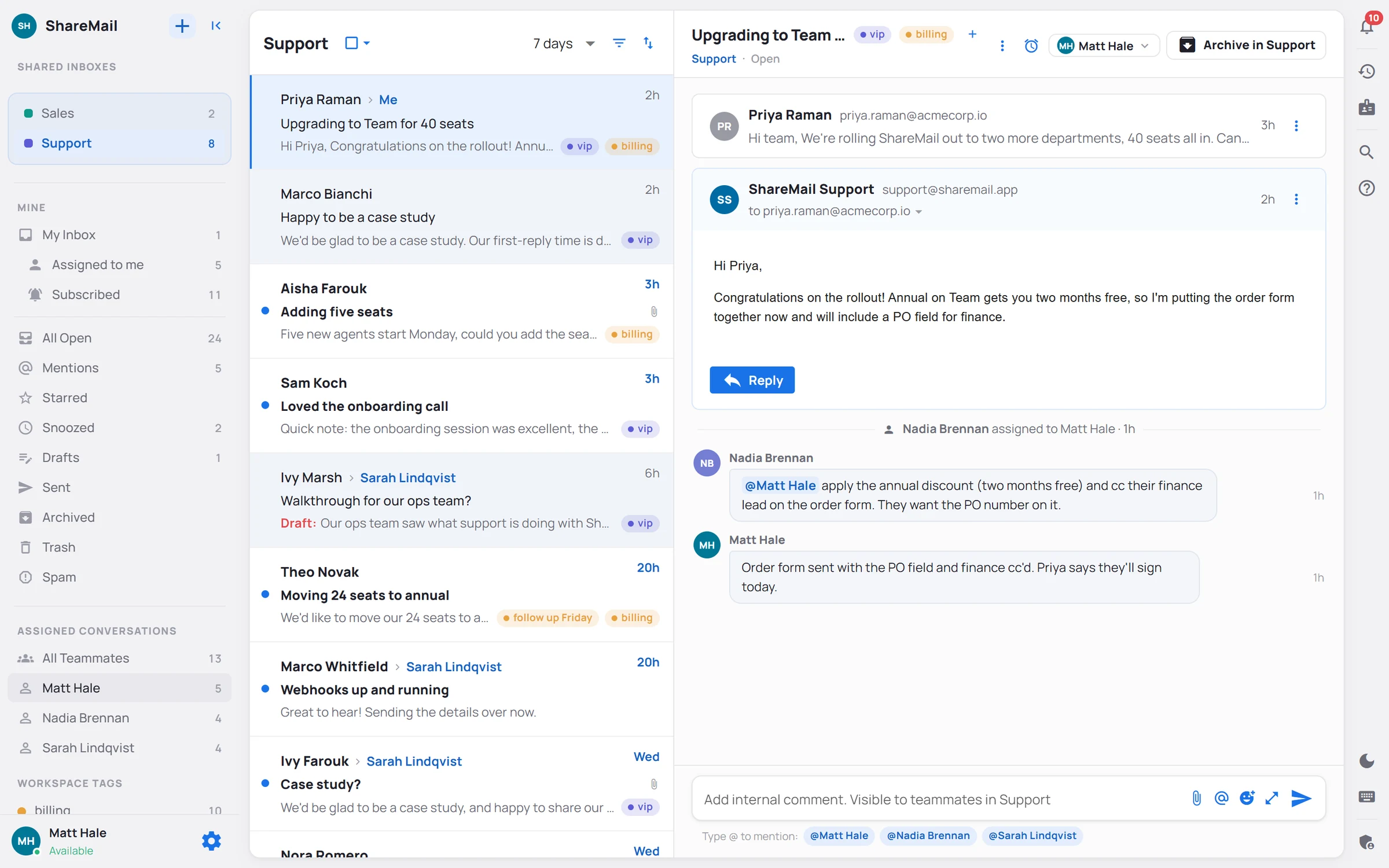Open keyboard shortcuts icon
Image resolution: width=1389 pixels, height=868 pixels.
coord(1367,797)
